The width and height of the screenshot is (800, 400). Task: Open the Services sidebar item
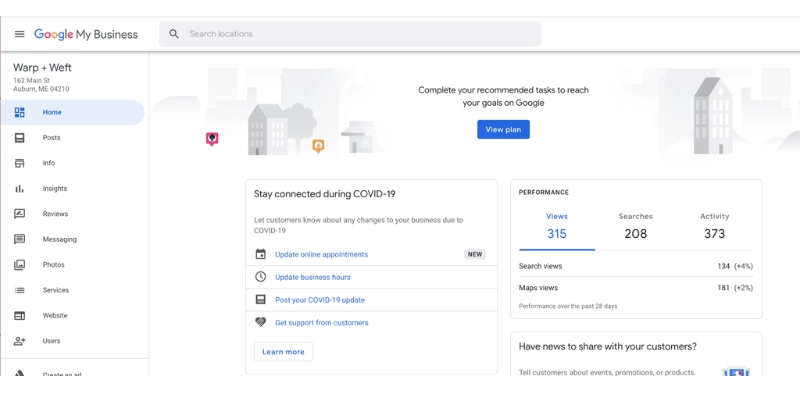(x=72, y=290)
